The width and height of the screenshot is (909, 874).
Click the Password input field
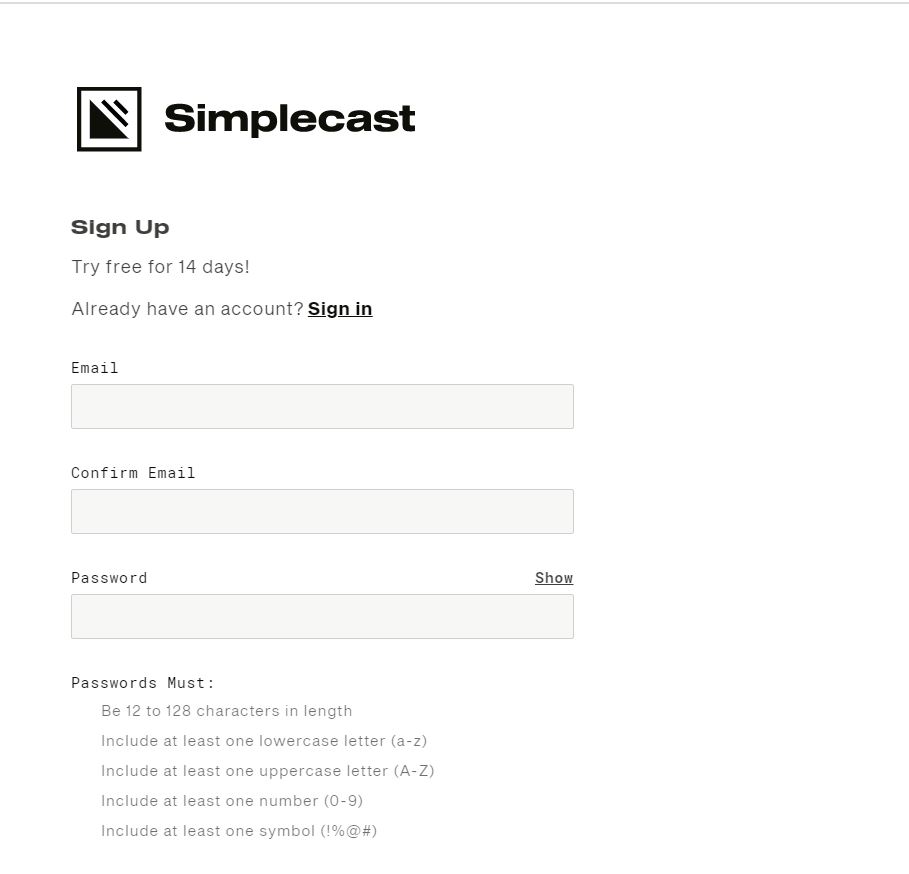[322, 616]
